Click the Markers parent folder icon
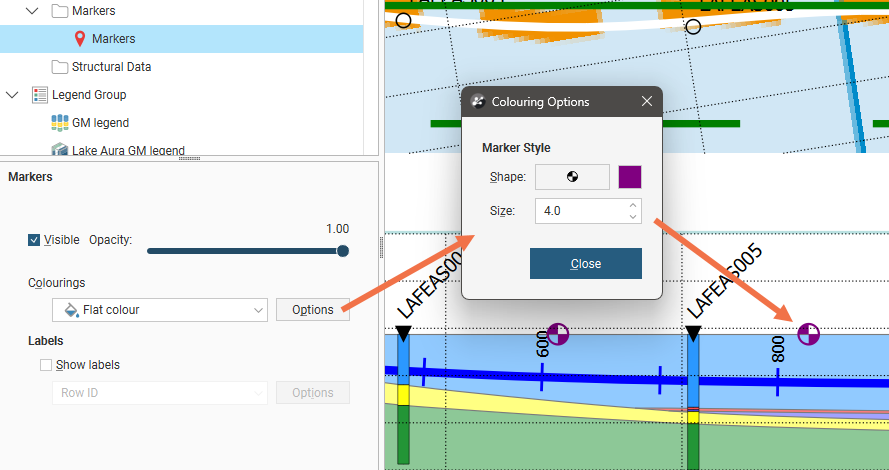The width and height of the screenshot is (889, 470). pos(60,11)
